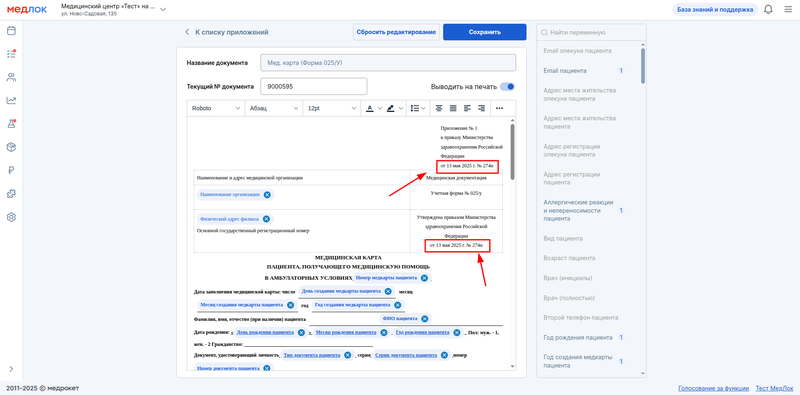Open the patients icon in sidebar

tap(11, 78)
